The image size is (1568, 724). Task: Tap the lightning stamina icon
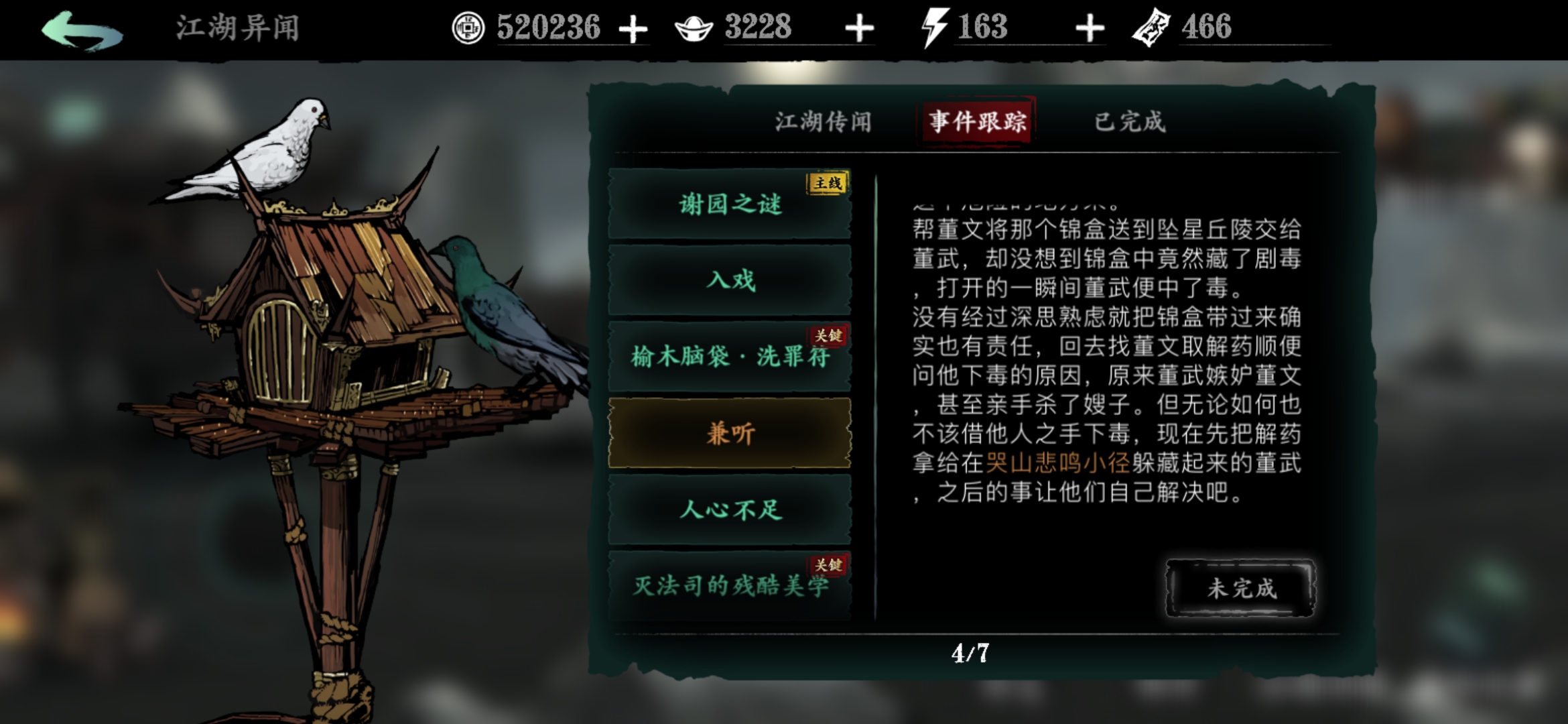934,28
